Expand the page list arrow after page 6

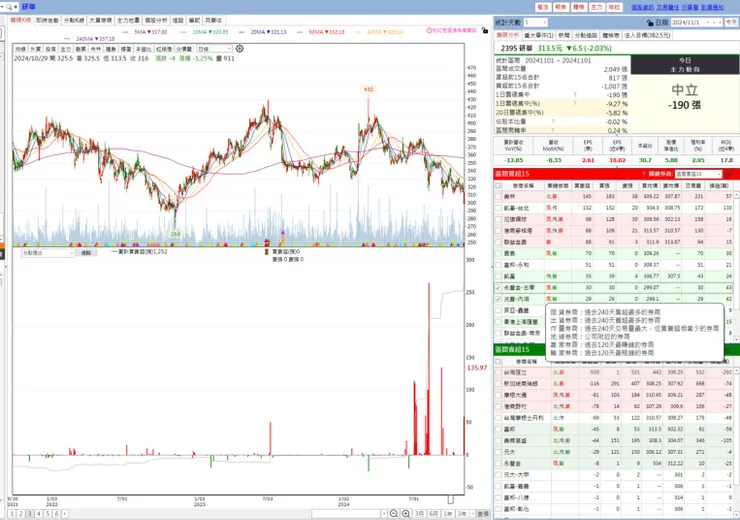pyautogui.click(x=65, y=514)
